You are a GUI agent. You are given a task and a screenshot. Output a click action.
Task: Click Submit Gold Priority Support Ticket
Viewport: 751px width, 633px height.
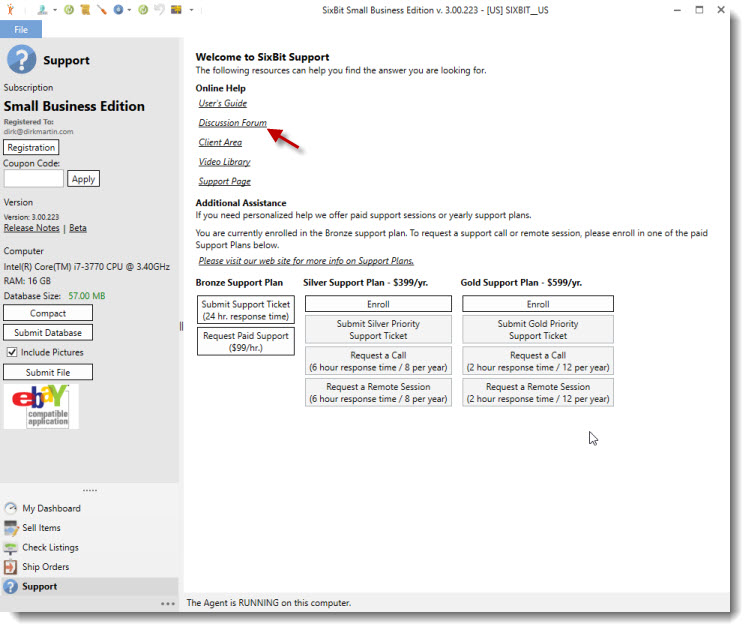pyautogui.click(x=538, y=329)
